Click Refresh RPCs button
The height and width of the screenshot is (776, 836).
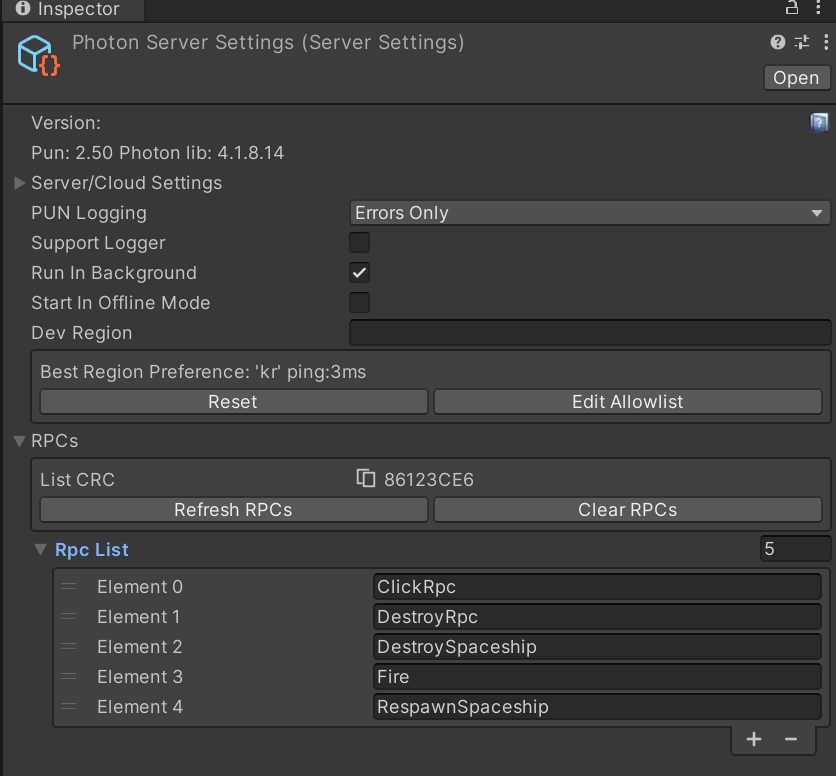pos(234,509)
